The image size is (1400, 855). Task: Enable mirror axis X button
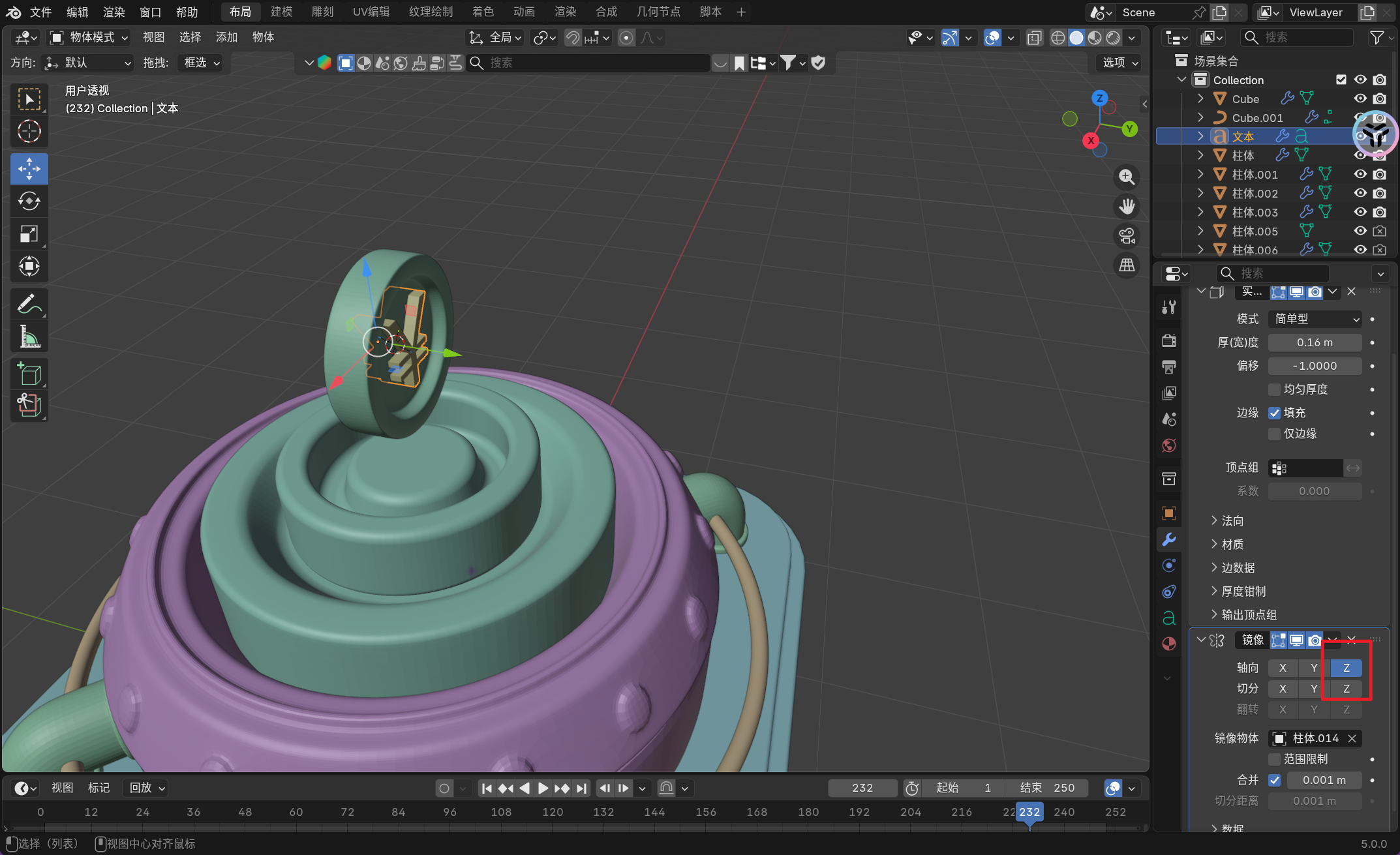[x=1283, y=668]
